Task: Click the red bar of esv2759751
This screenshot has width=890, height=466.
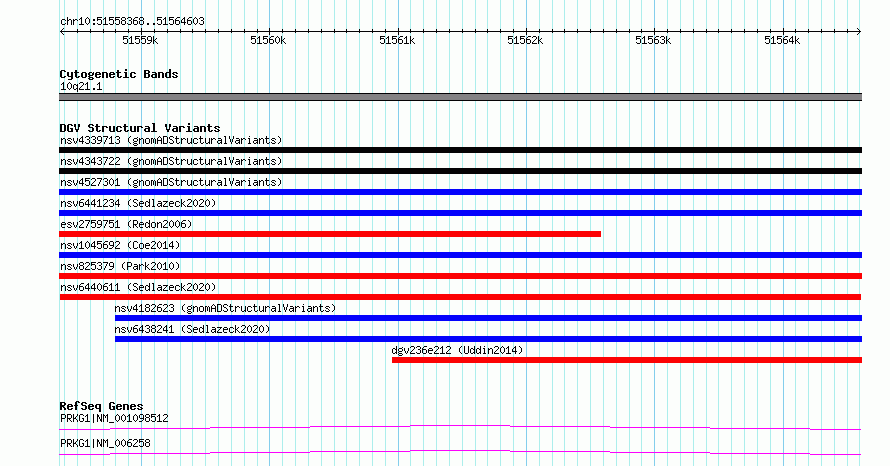Action: click(330, 234)
